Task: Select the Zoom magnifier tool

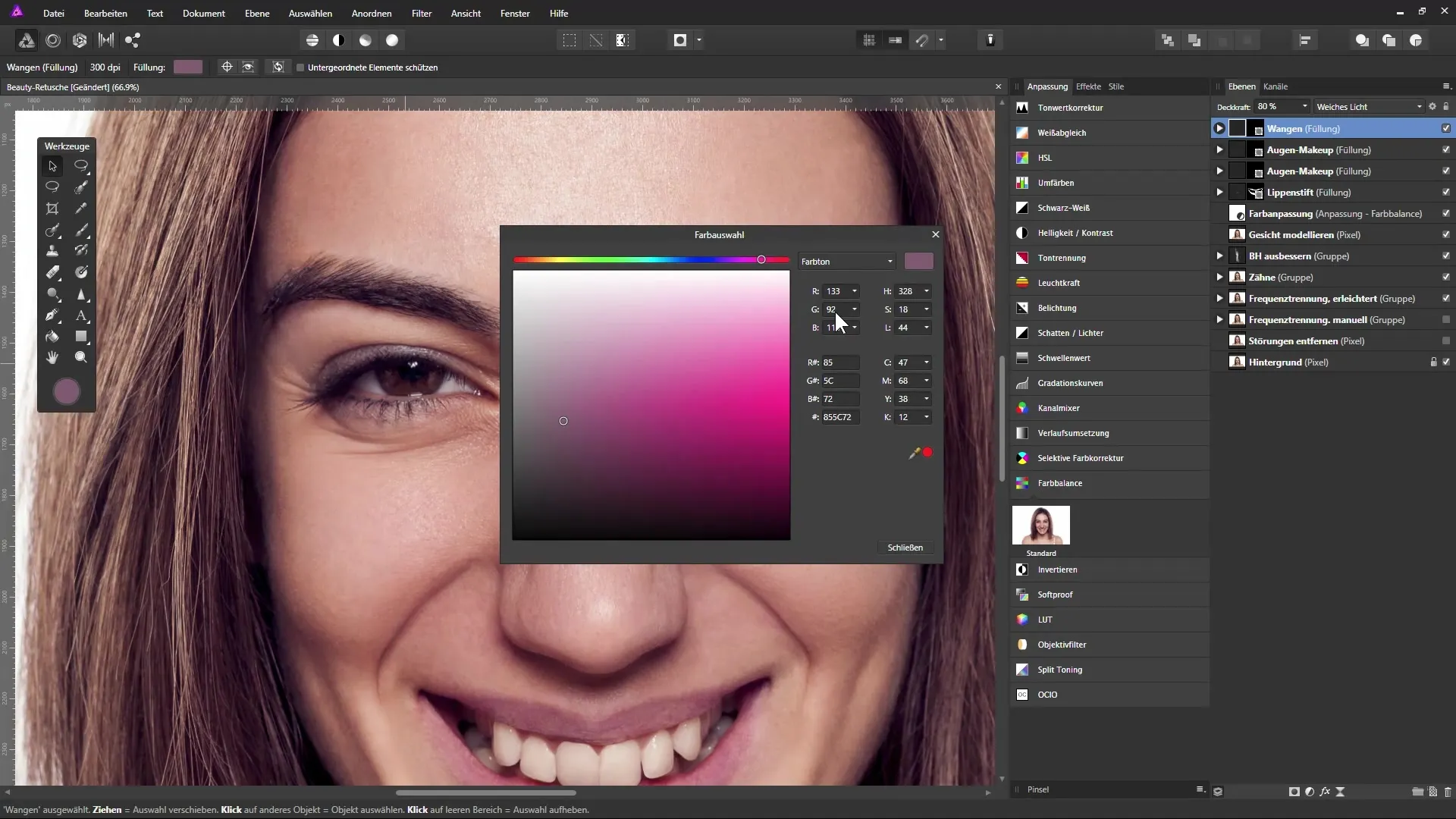Action: coord(81,357)
